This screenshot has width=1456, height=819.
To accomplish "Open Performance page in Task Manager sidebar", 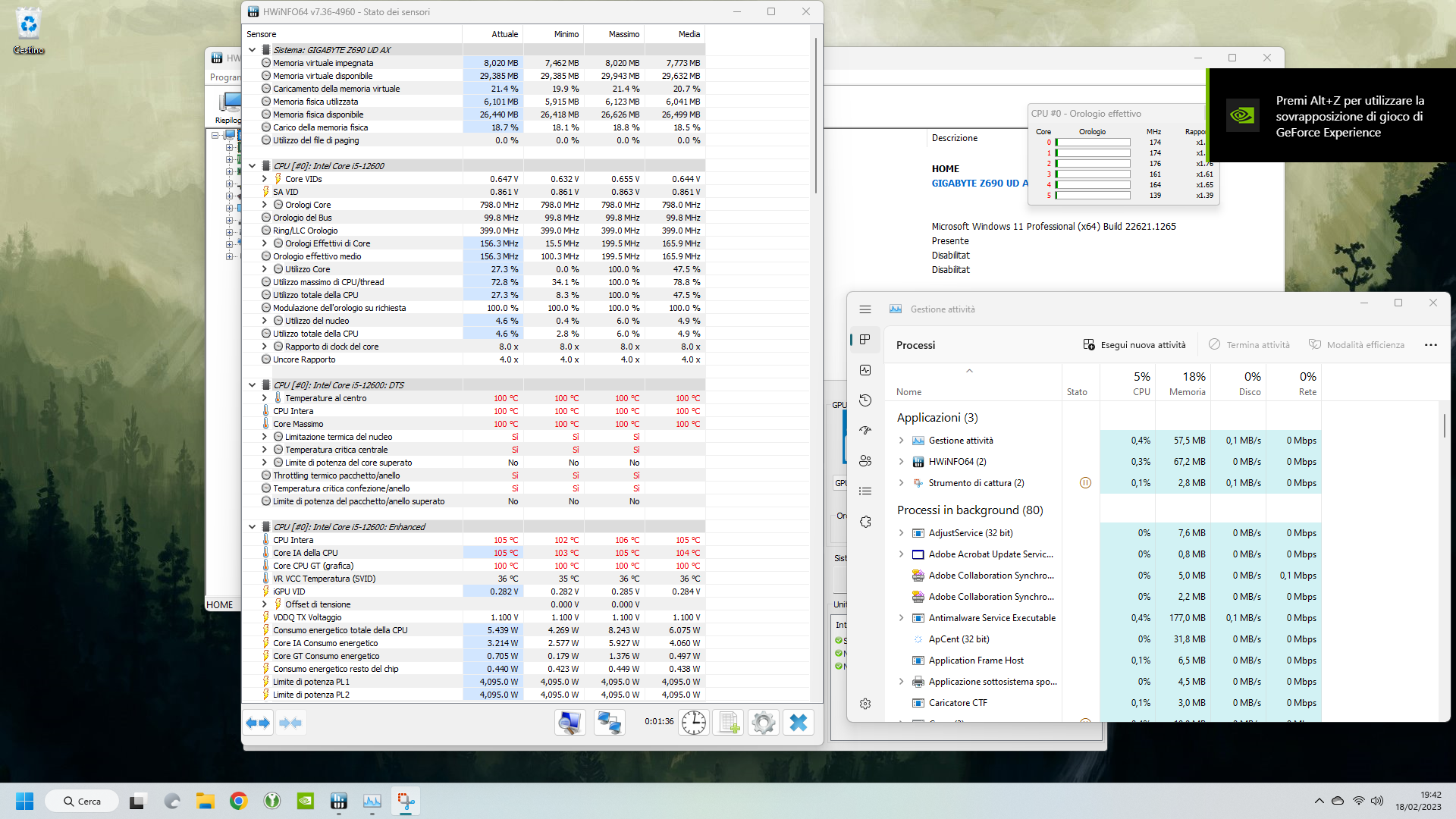I will point(865,370).
